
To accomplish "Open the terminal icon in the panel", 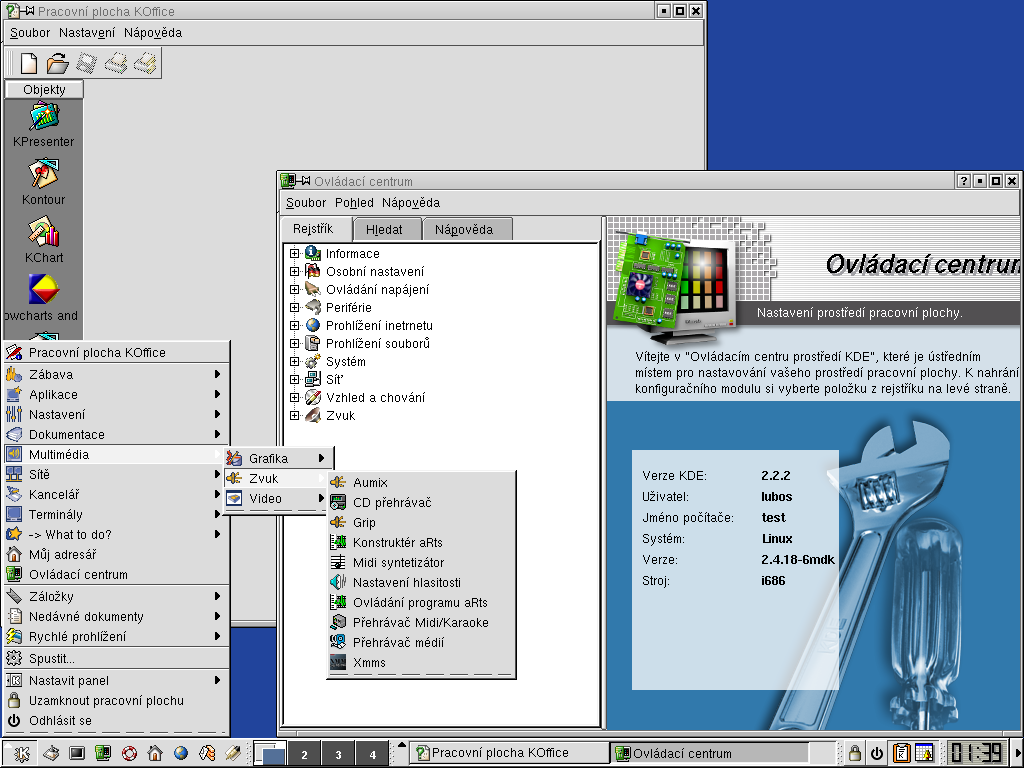I will click(x=77, y=754).
